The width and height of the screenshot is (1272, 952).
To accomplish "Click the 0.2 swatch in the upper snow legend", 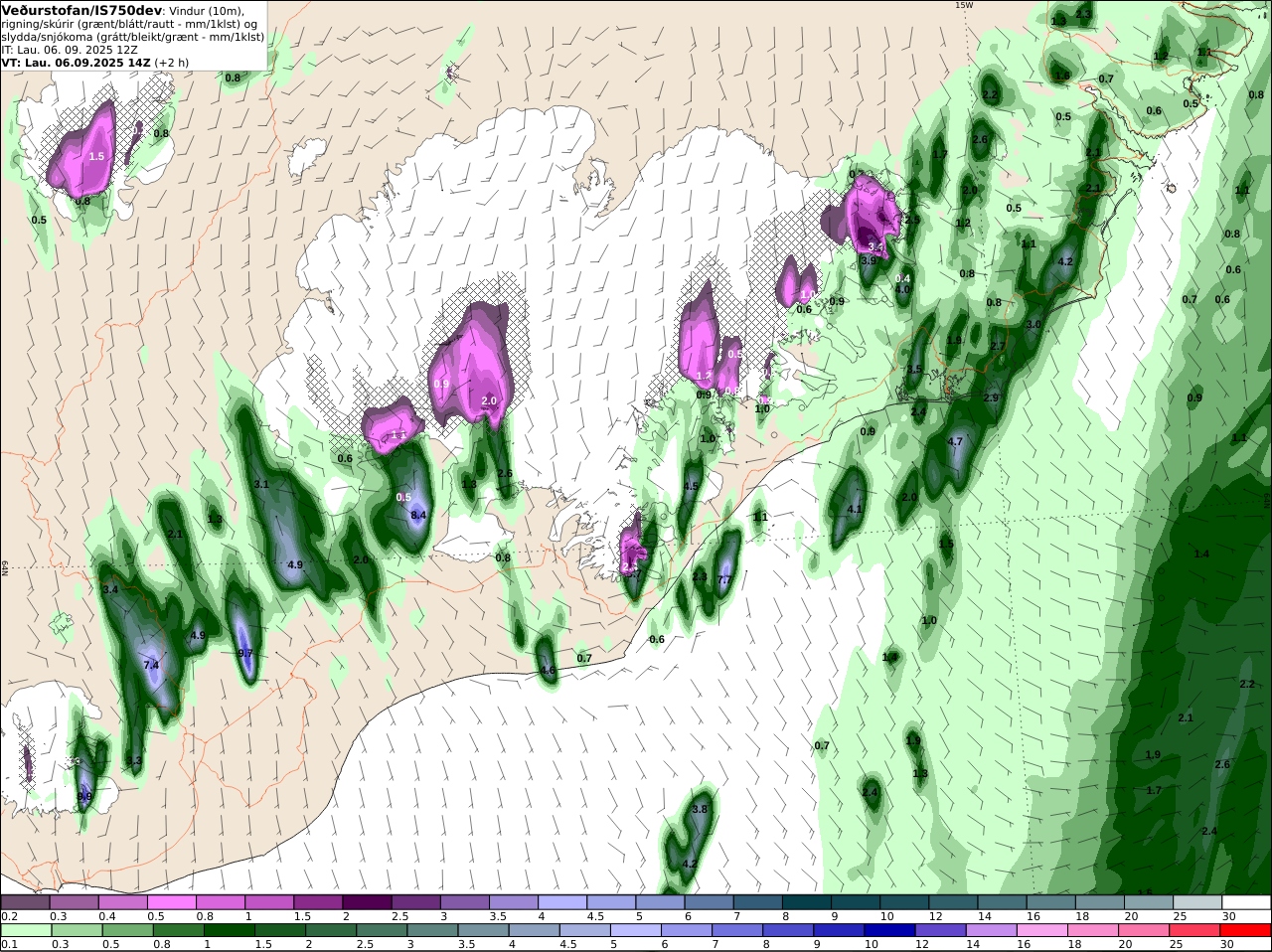I will (24, 902).
